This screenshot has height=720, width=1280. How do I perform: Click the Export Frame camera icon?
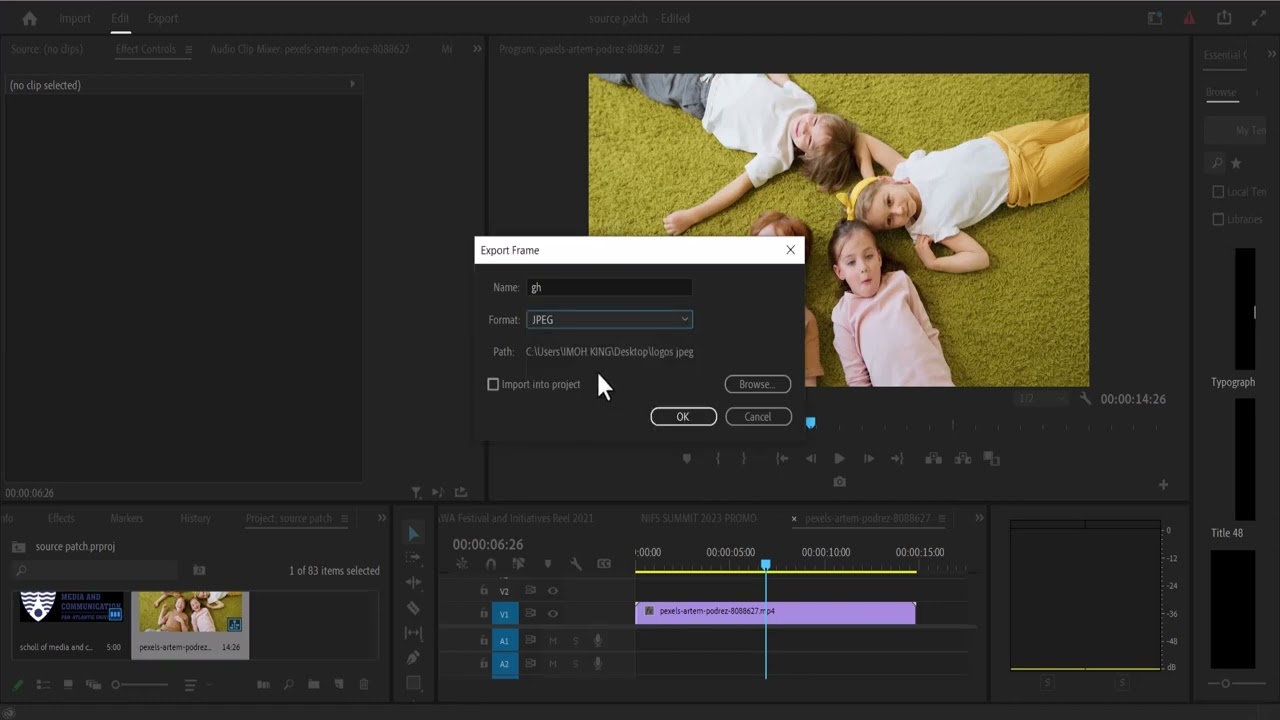point(839,482)
